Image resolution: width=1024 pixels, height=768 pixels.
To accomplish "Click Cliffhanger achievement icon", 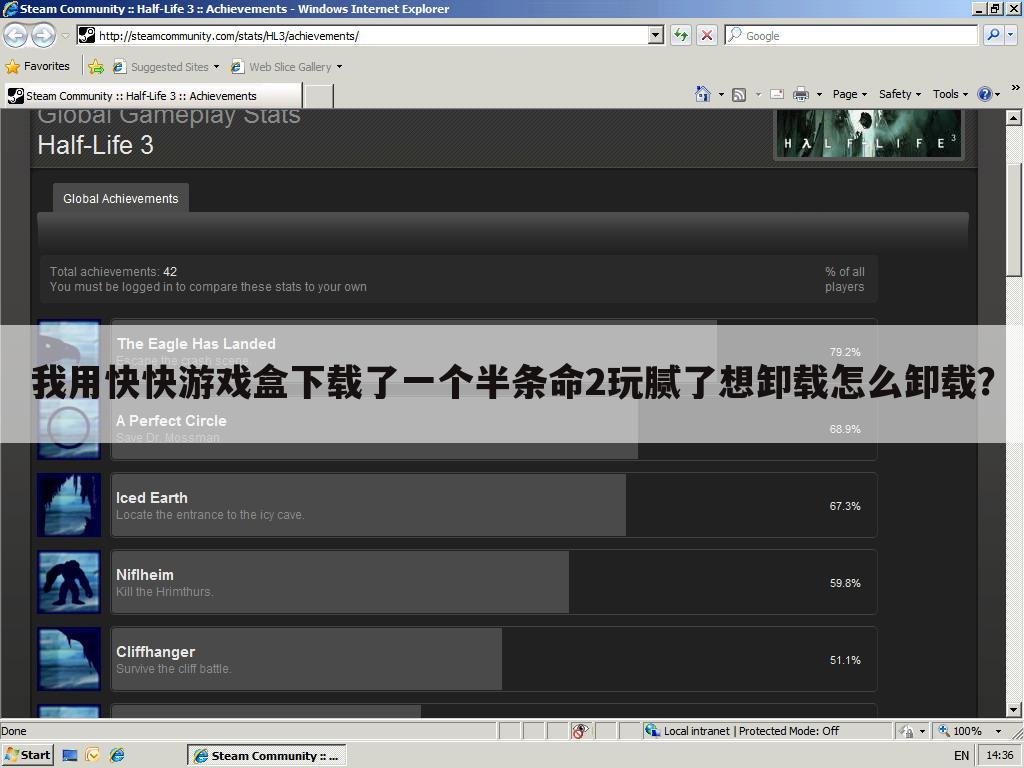I will click(x=69, y=659).
